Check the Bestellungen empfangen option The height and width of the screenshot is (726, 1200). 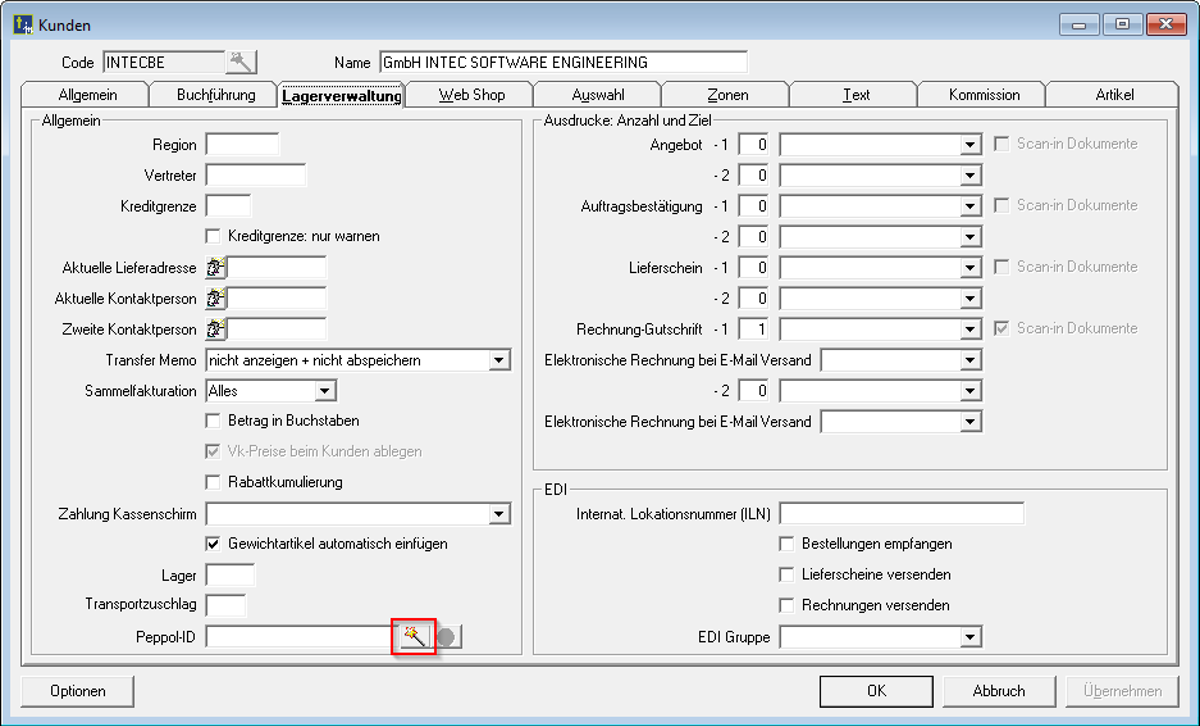[787, 544]
